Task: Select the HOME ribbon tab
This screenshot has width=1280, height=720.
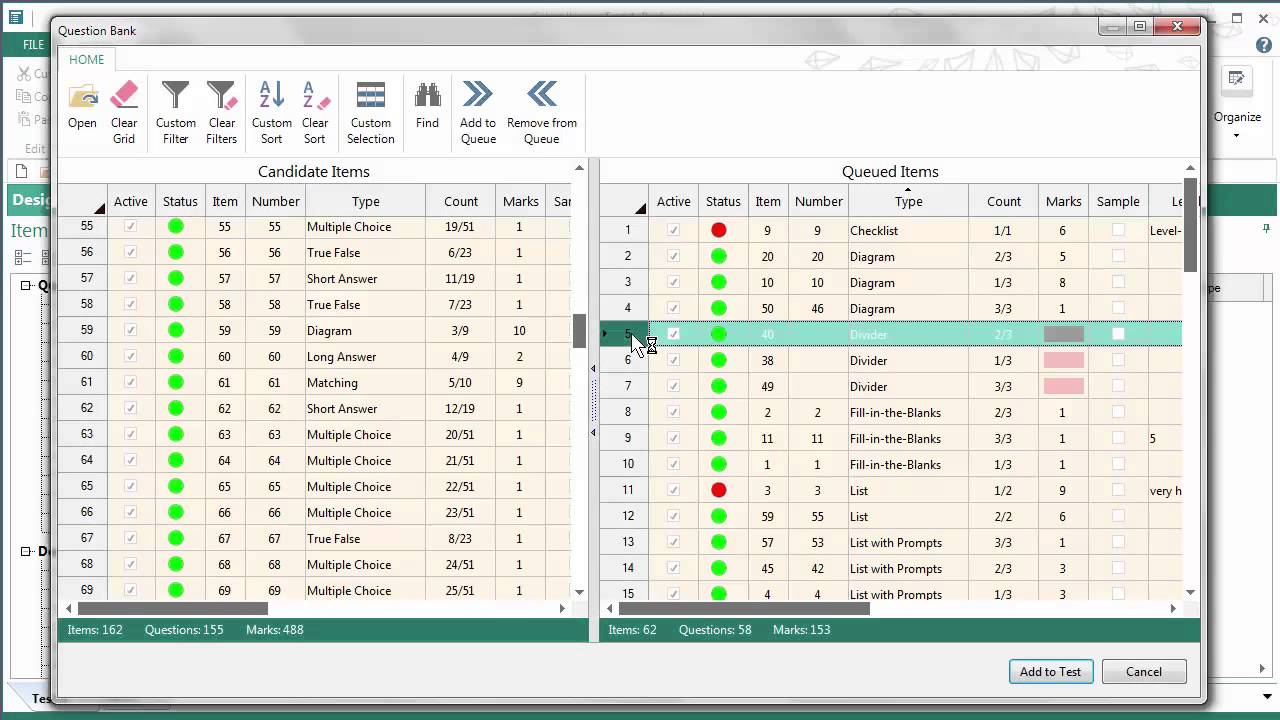Action: click(x=87, y=60)
